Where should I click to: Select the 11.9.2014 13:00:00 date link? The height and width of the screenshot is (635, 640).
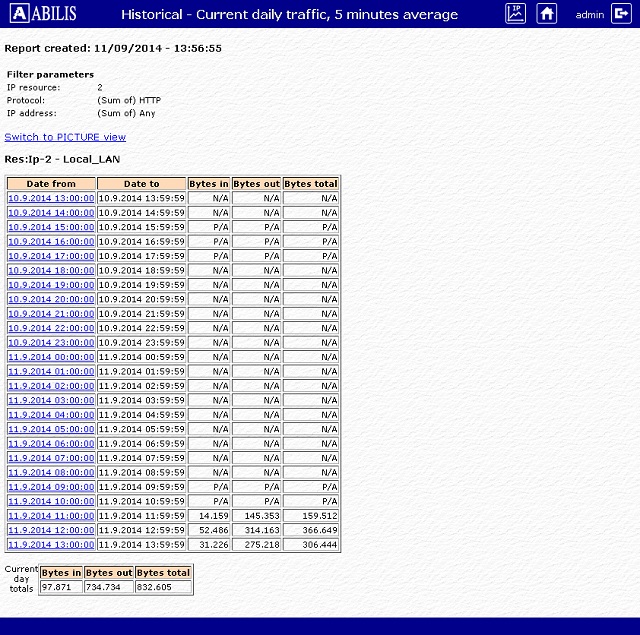[x=51, y=545]
